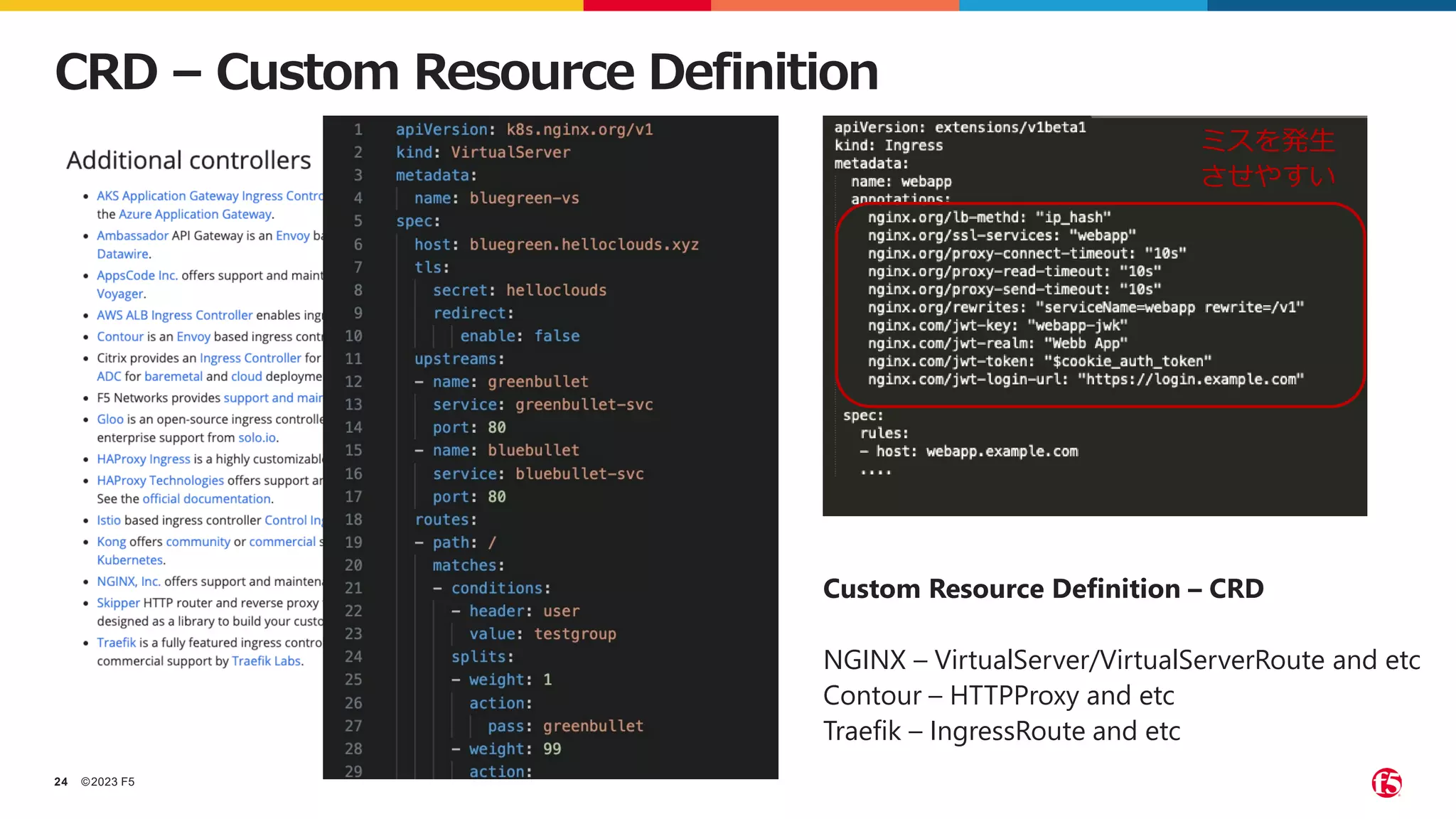The width and height of the screenshot is (1456, 819).
Task: Click the 'Custom Resource Definition – CRD' subheading
Action: tap(1043, 589)
